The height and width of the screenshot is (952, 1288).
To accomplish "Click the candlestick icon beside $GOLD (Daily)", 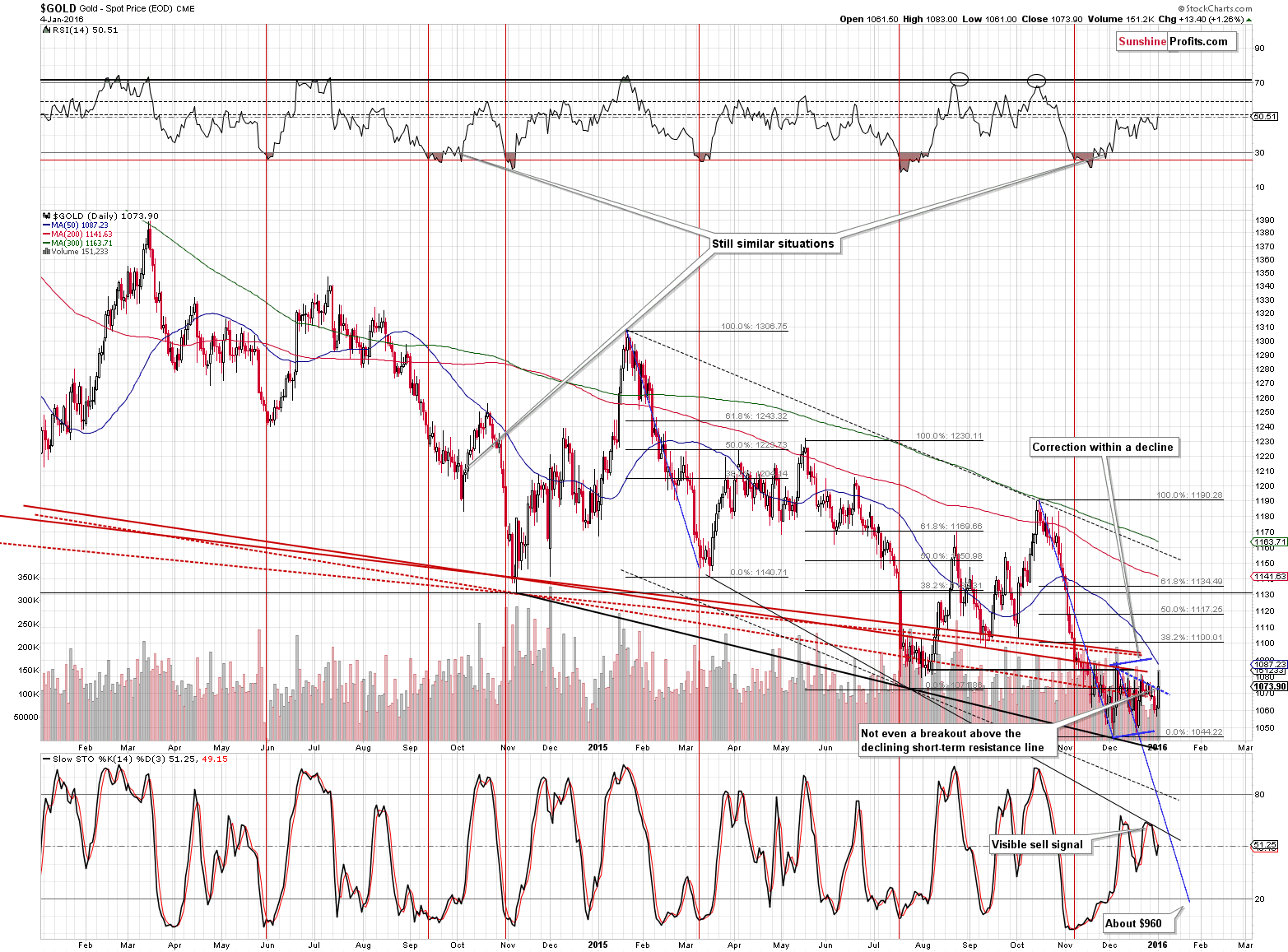I will pyautogui.click(x=46, y=216).
